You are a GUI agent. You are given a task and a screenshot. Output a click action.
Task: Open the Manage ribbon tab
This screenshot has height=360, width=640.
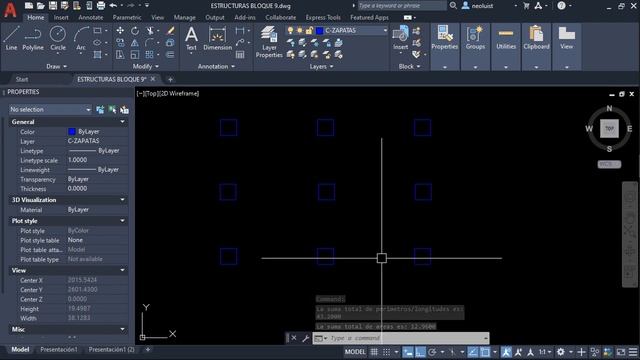pos(184,18)
